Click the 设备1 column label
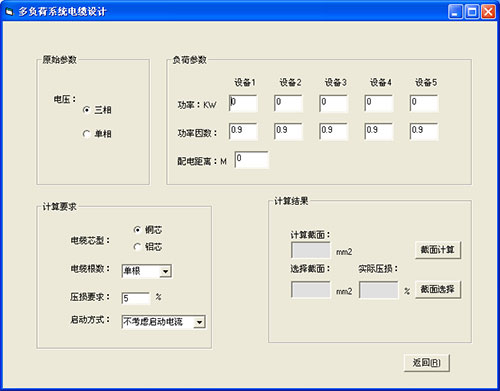 pos(245,82)
